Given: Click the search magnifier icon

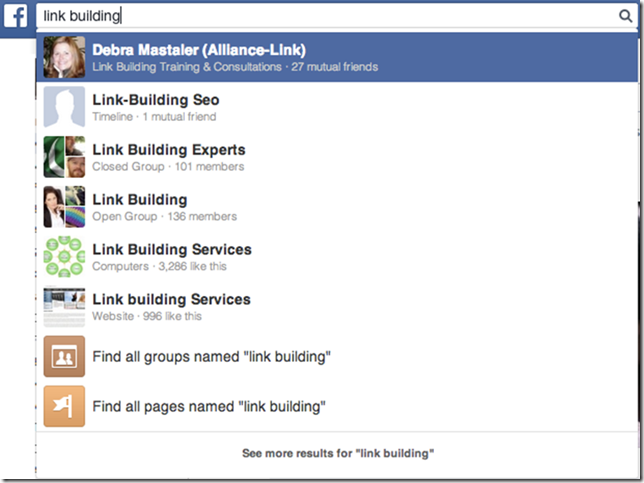Looking at the screenshot, I should (625, 16).
